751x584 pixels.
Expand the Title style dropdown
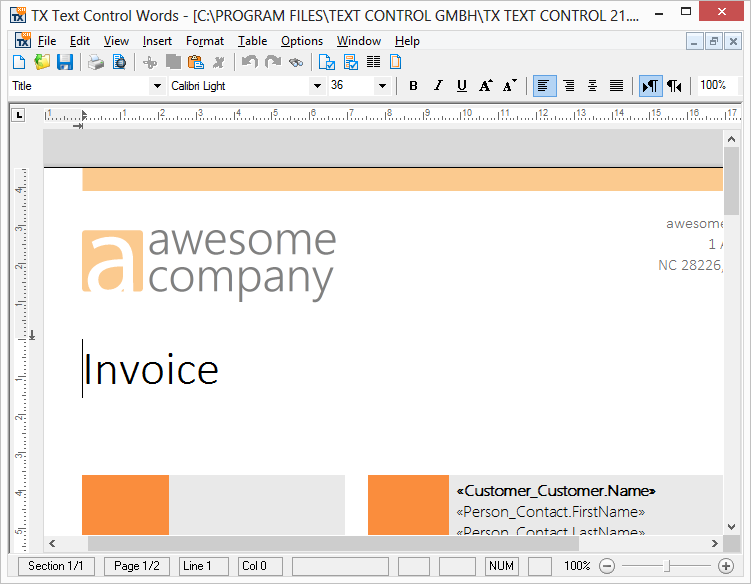tap(157, 86)
